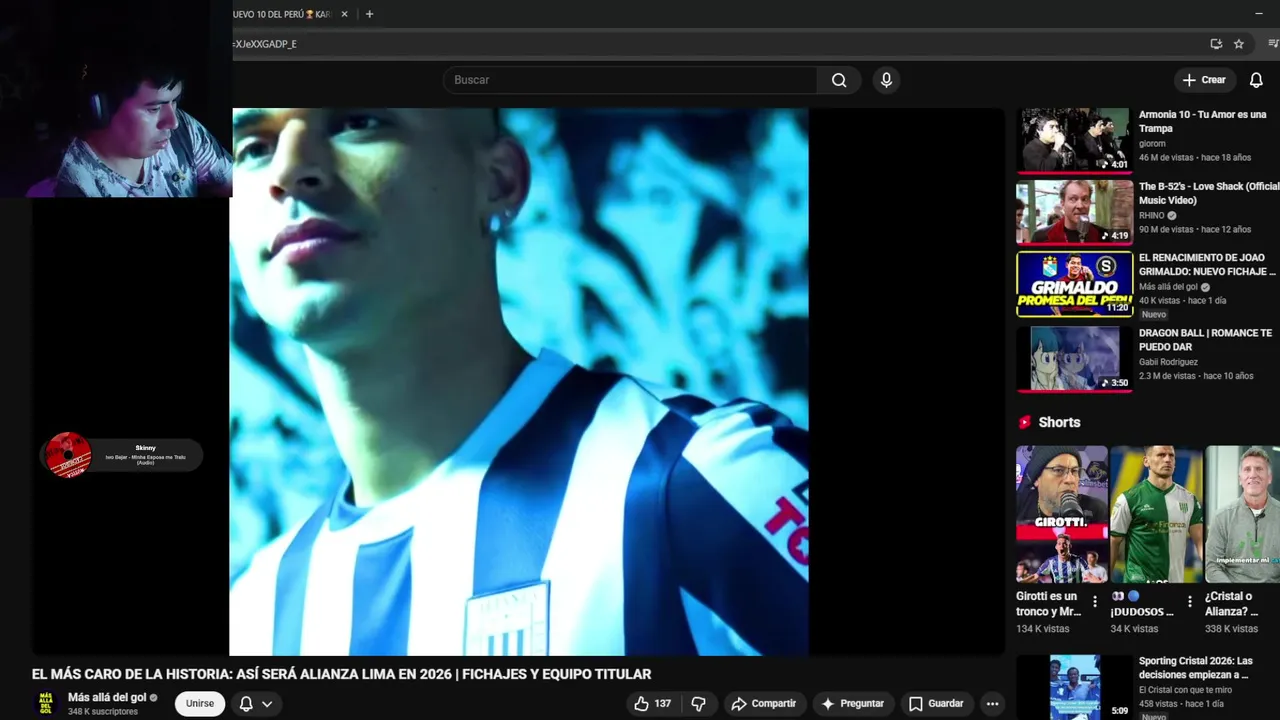Open more actions three-dot menu

pyautogui.click(x=991, y=704)
